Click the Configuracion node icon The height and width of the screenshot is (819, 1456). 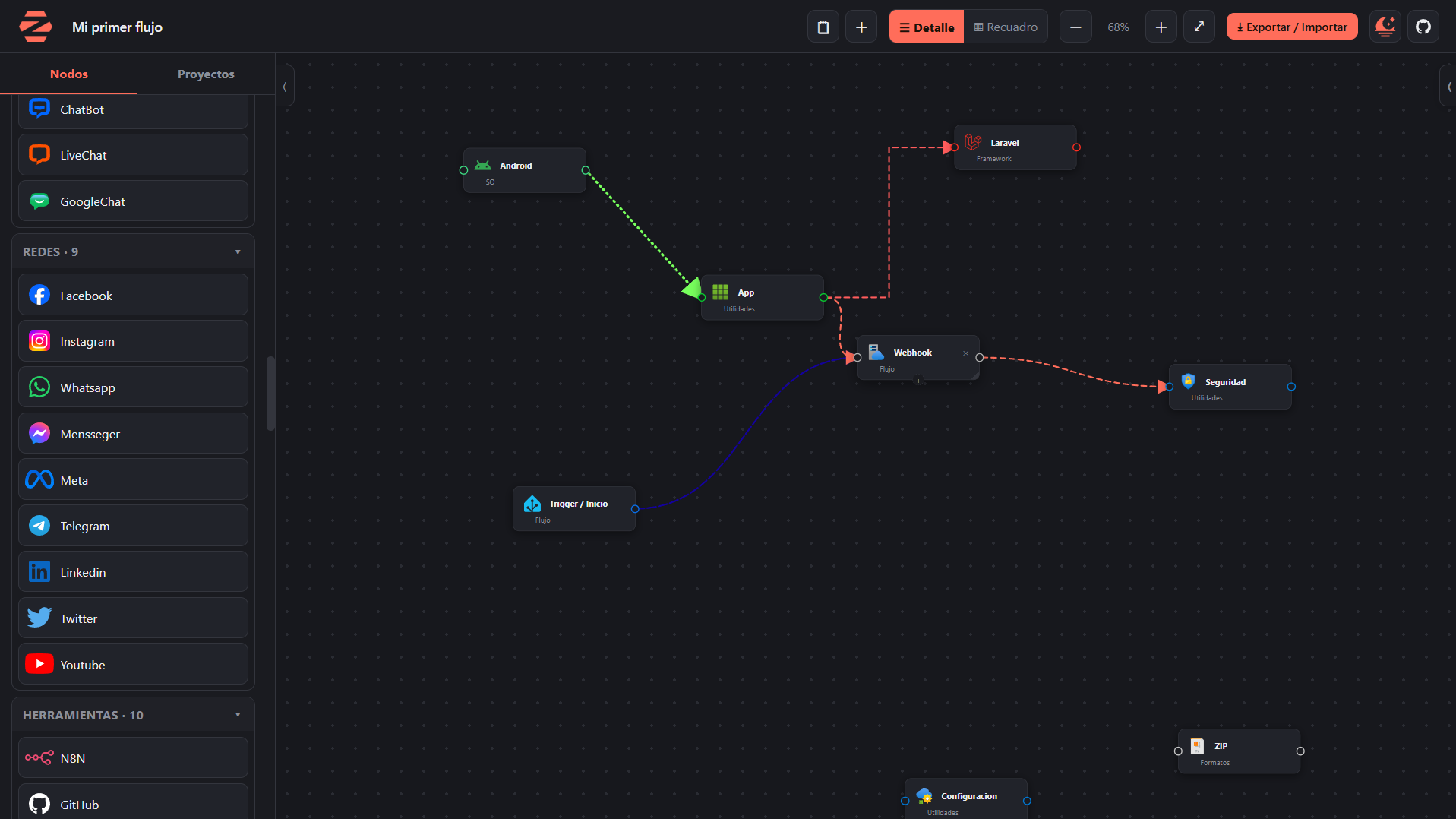click(924, 795)
